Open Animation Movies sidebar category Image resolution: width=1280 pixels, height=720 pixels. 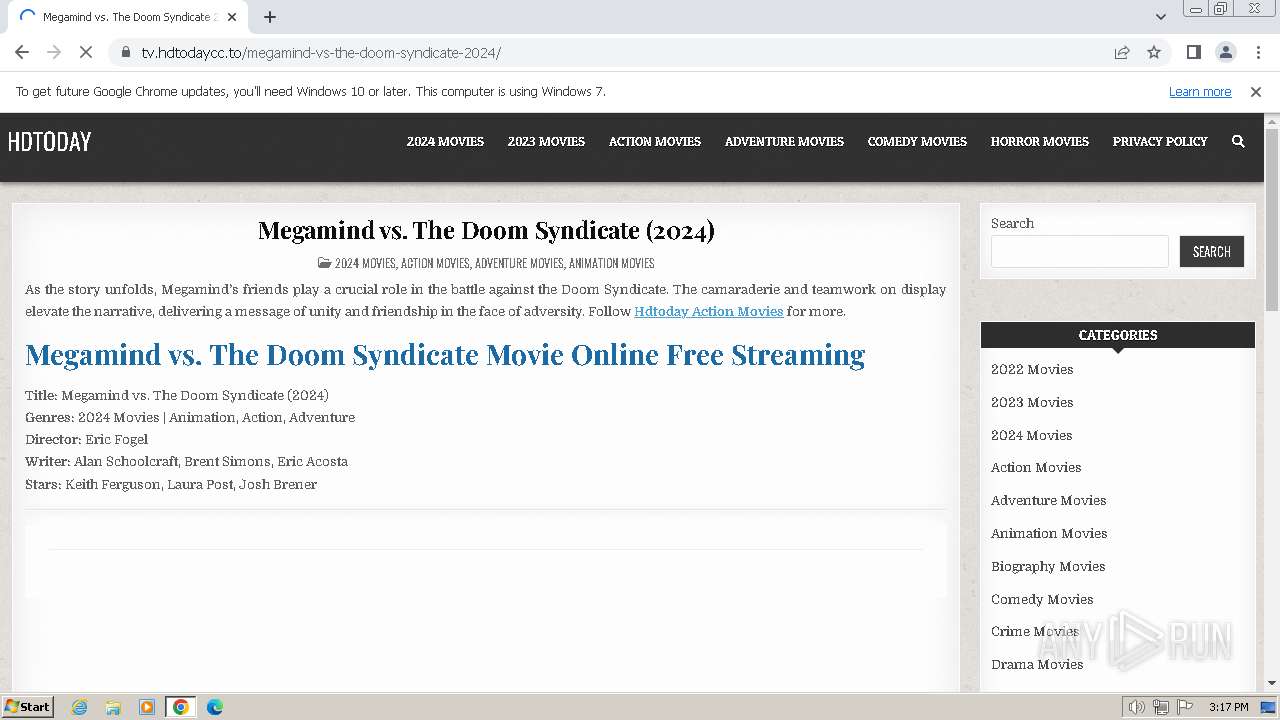click(x=1049, y=534)
